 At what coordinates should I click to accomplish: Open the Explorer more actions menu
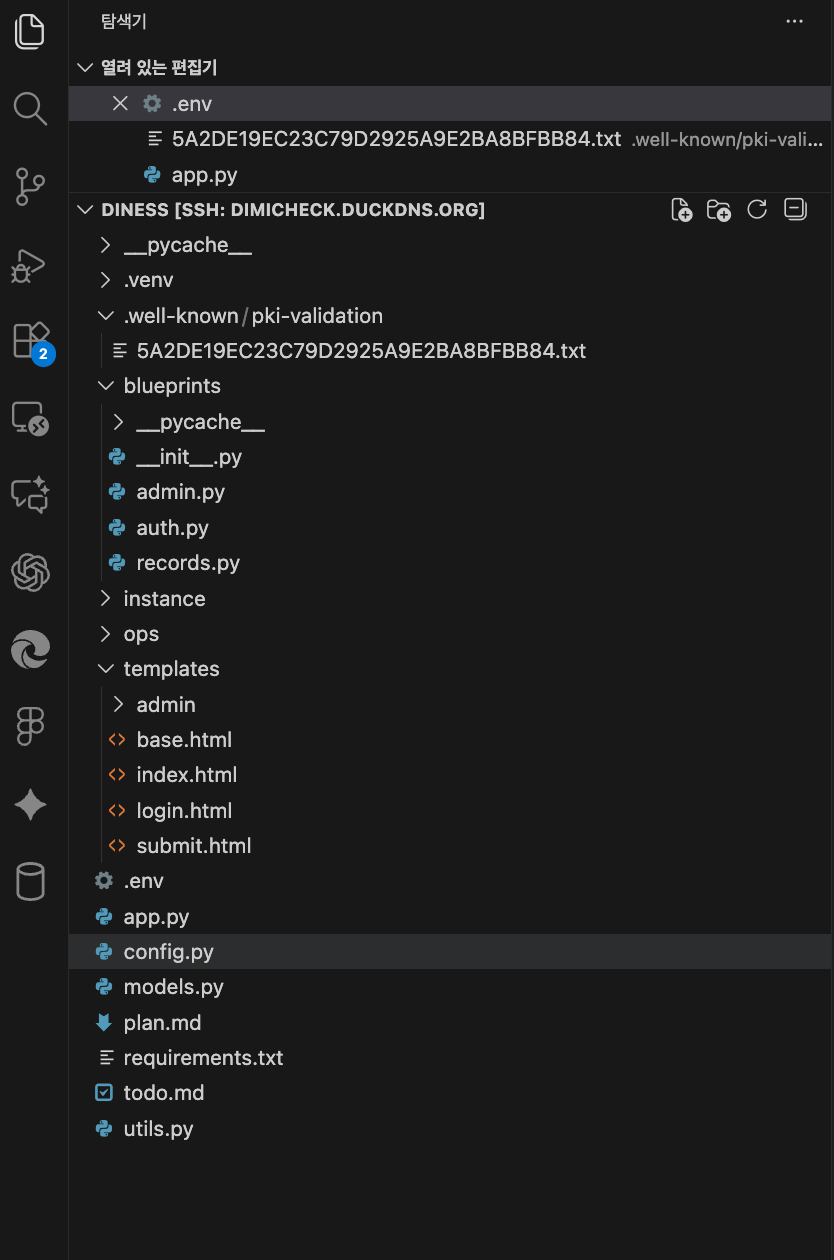pos(795,21)
